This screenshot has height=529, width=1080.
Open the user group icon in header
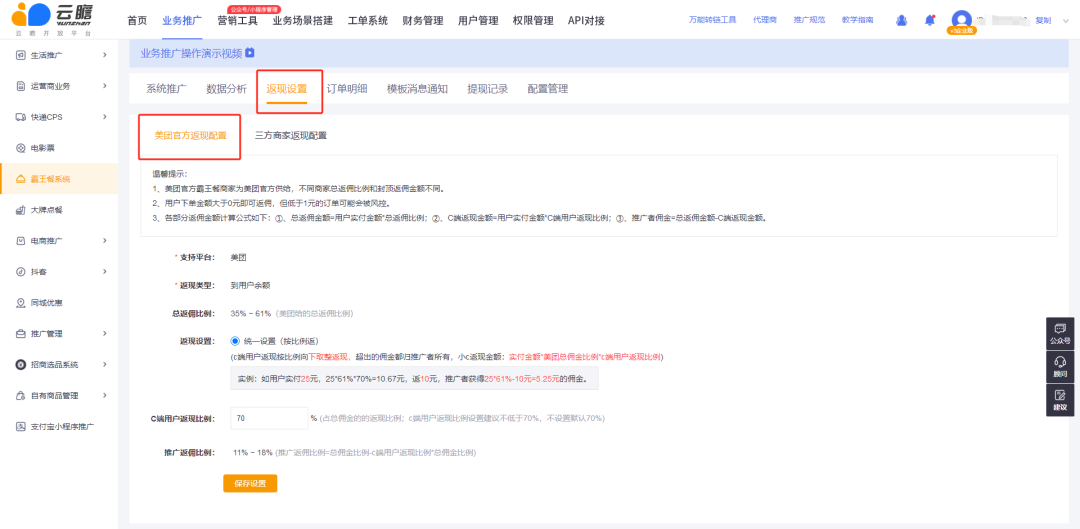pos(901,20)
